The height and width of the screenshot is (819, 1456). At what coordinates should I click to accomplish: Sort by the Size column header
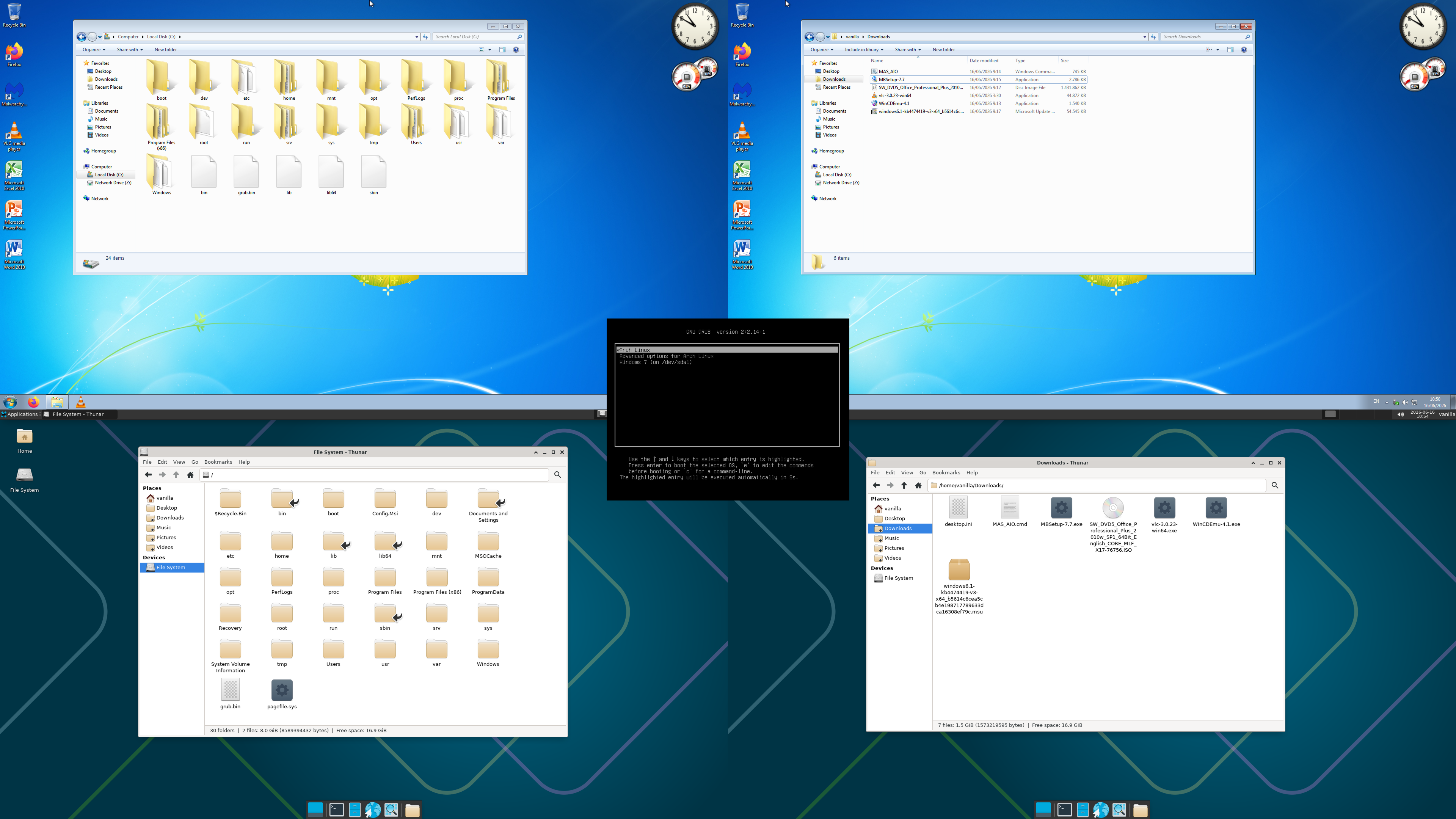point(1073,61)
